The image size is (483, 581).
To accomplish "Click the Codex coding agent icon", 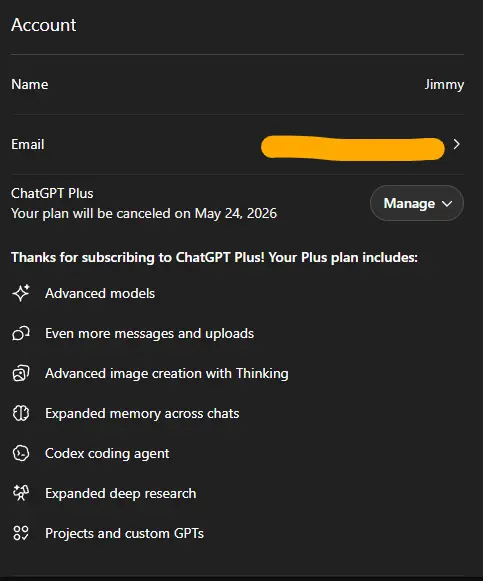I will 21,453.
